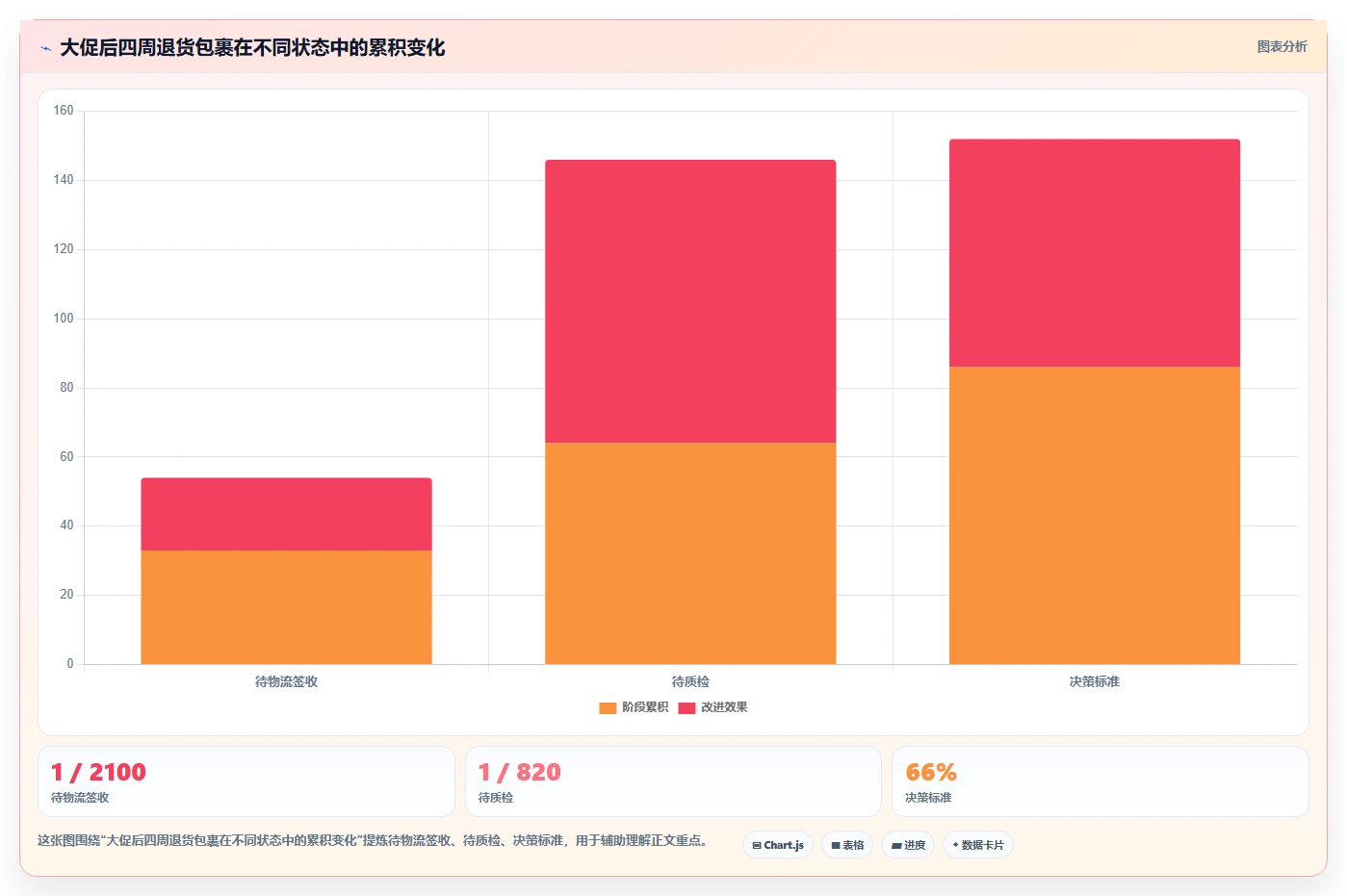This screenshot has height=896, width=1347.
Task: Click the 66% stat value
Action: (x=931, y=773)
